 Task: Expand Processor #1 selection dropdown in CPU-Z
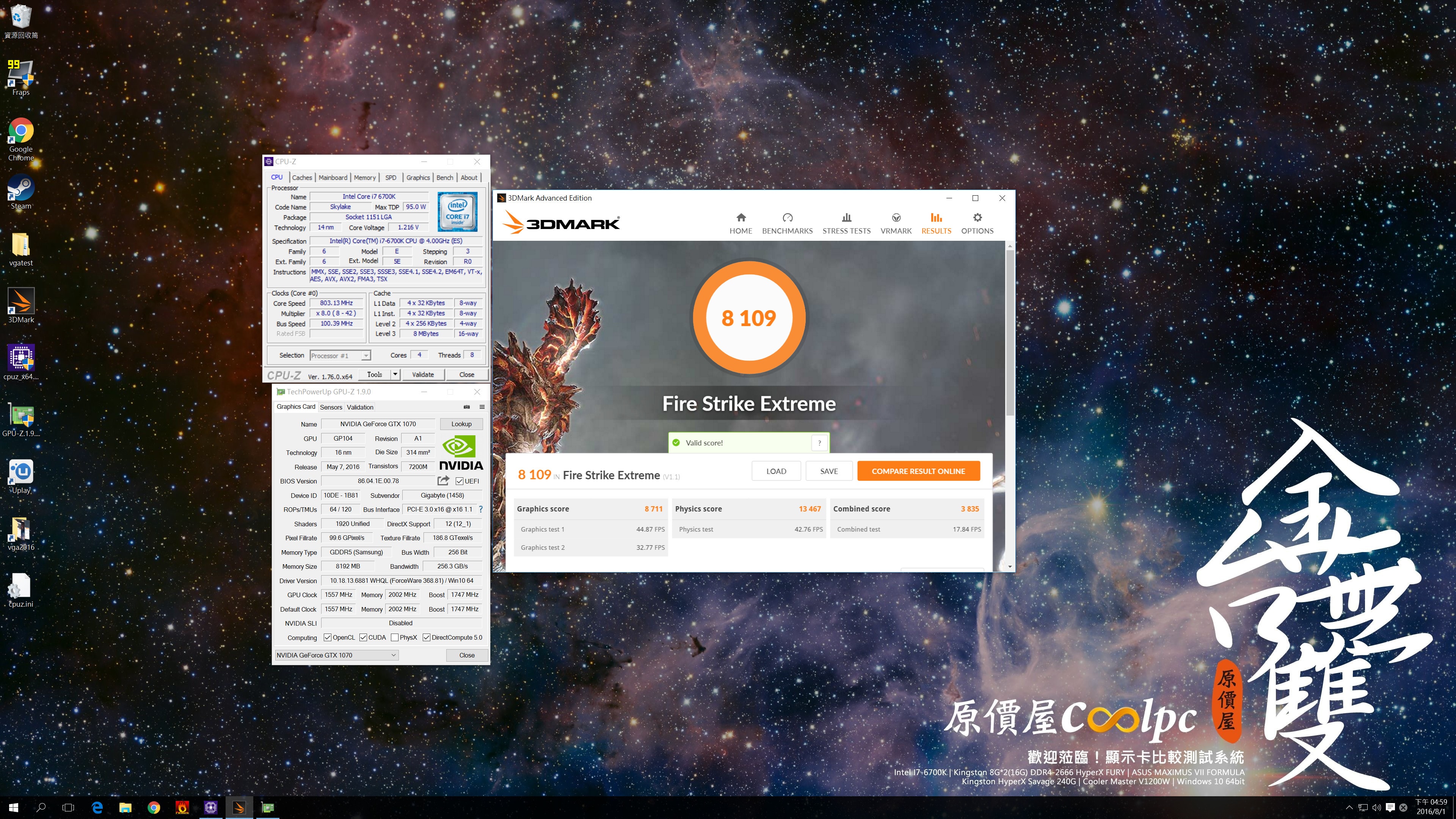pos(366,356)
